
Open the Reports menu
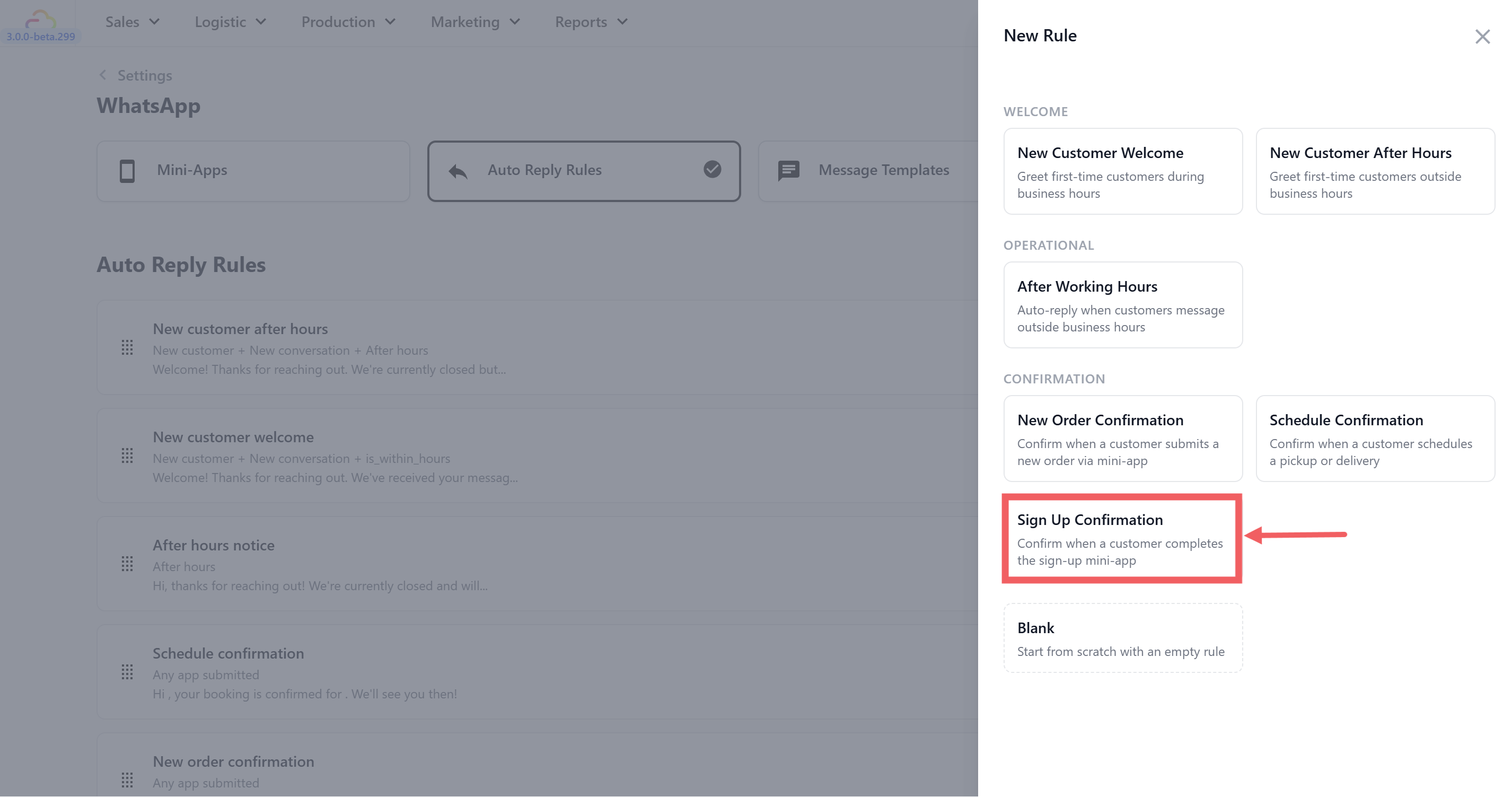point(591,22)
